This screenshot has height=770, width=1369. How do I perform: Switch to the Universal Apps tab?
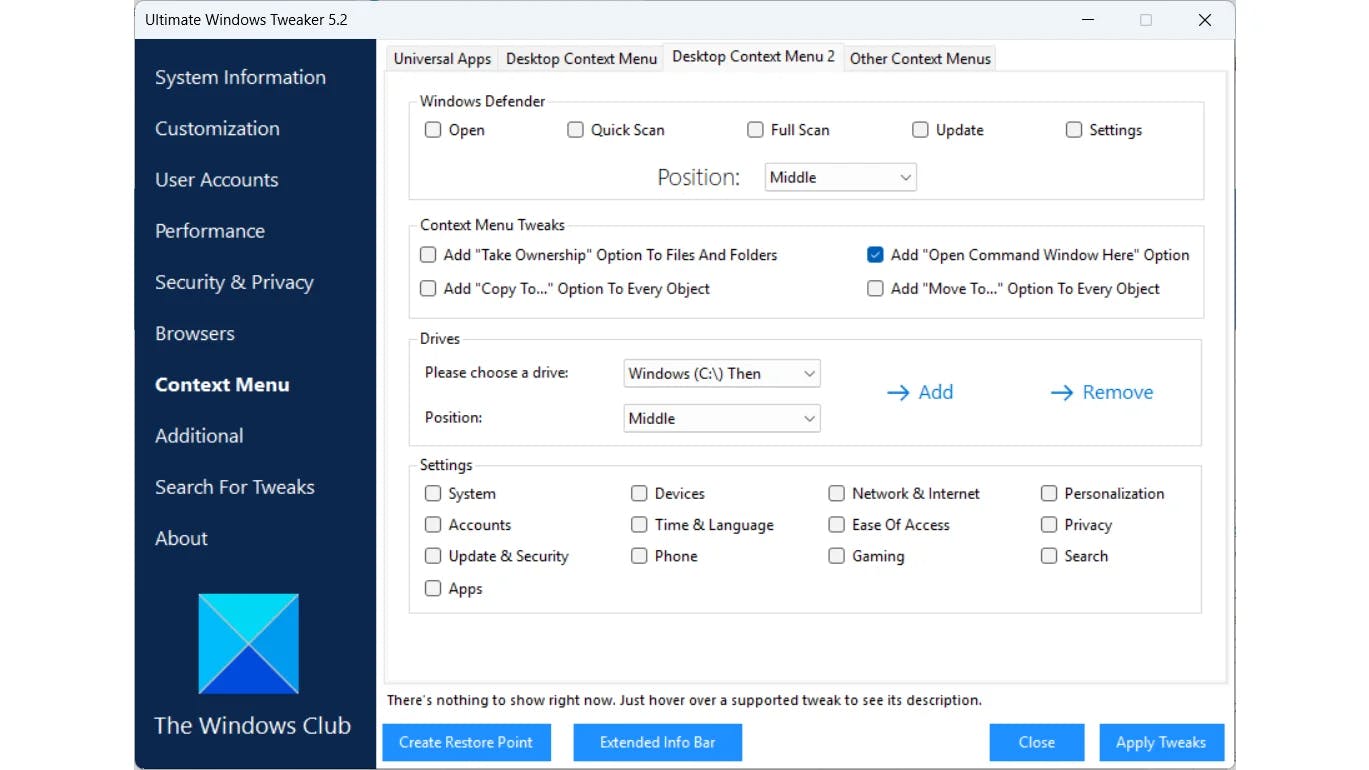pyautogui.click(x=442, y=59)
